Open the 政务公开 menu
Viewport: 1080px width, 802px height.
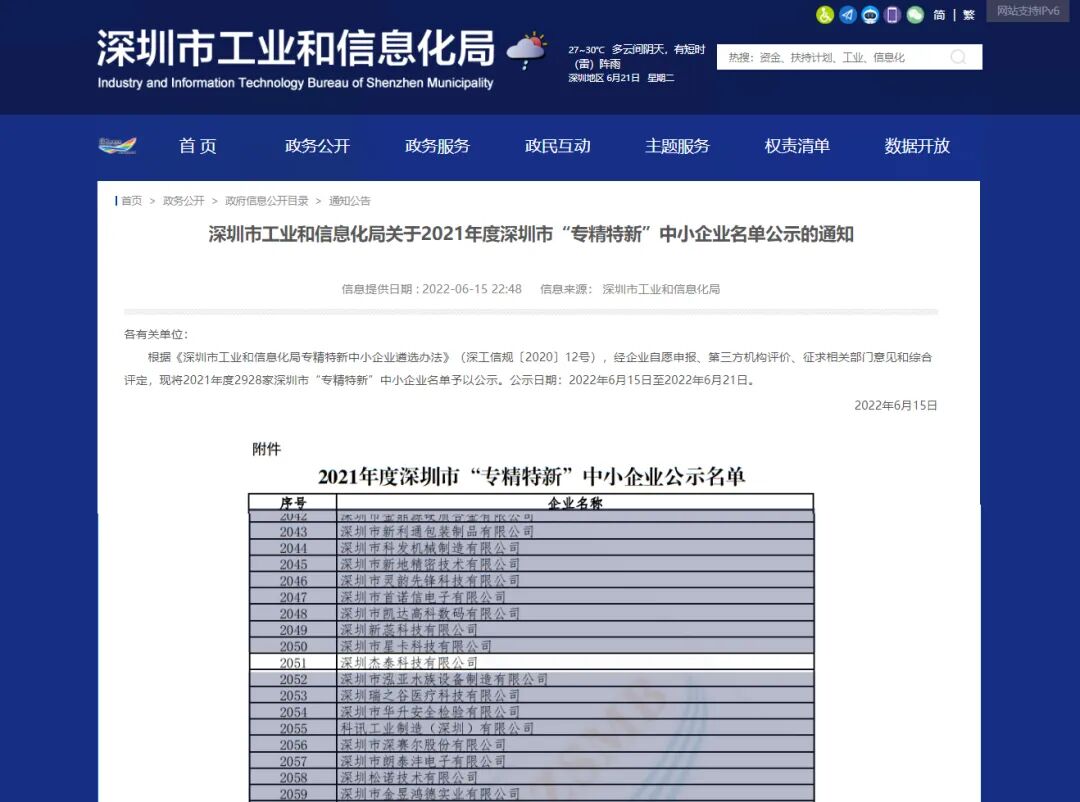[x=317, y=146]
